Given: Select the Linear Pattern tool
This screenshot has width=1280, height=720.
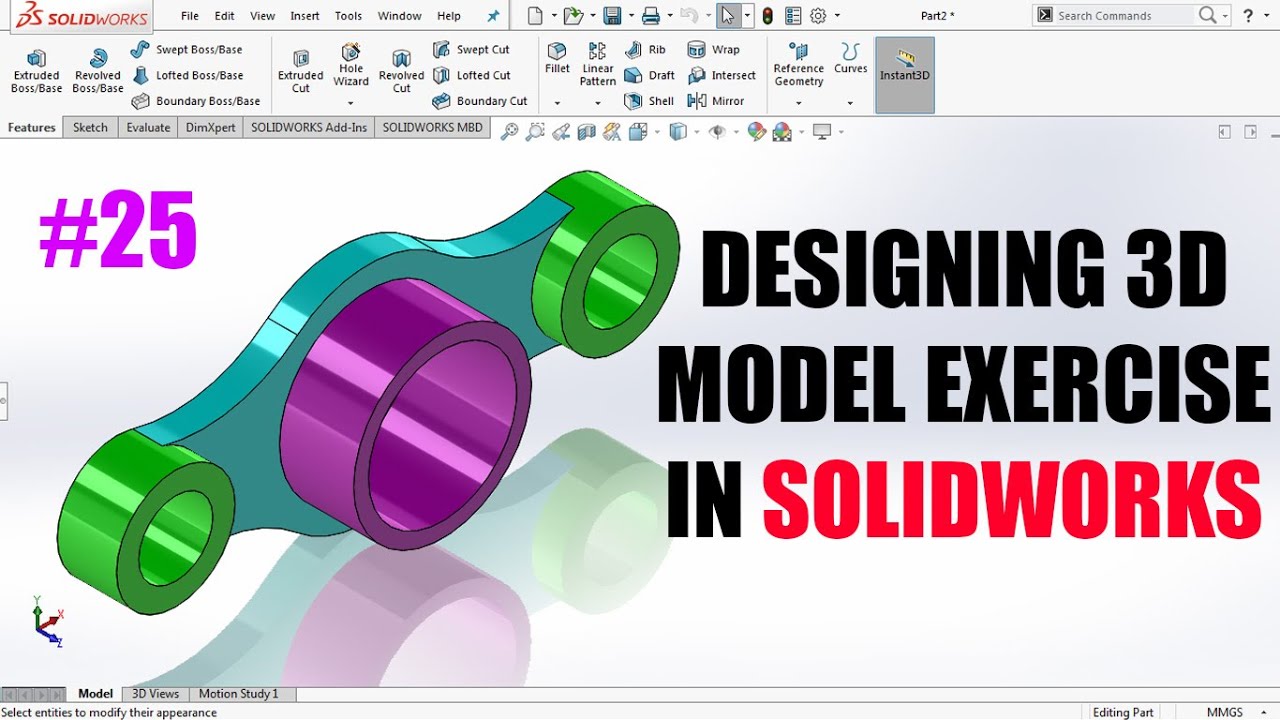Looking at the screenshot, I should coord(597,65).
